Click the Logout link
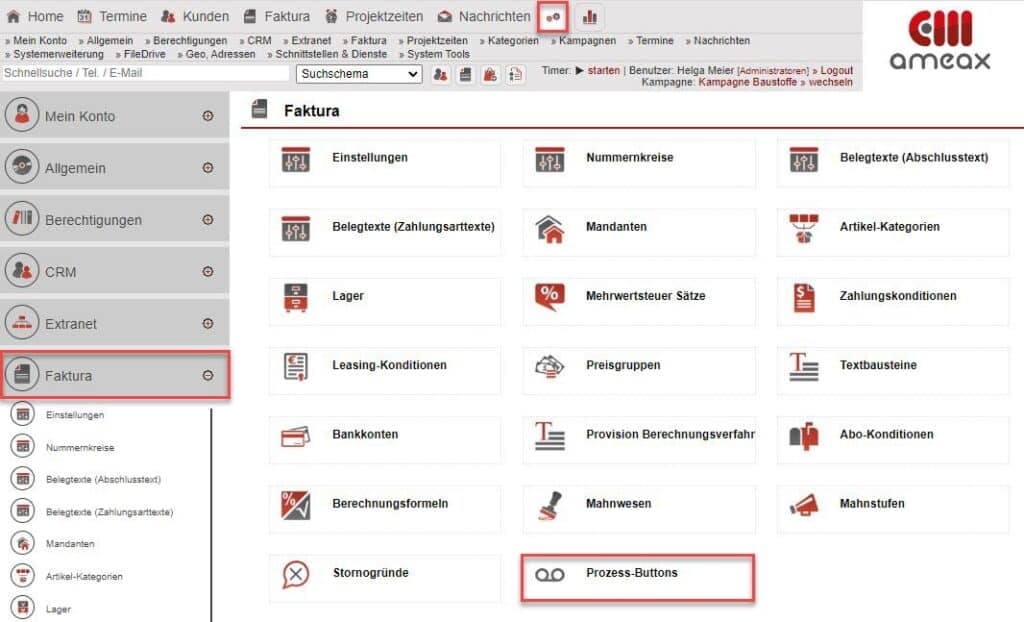Image resolution: width=1024 pixels, height=622 pixels. (x=838, y=70)
